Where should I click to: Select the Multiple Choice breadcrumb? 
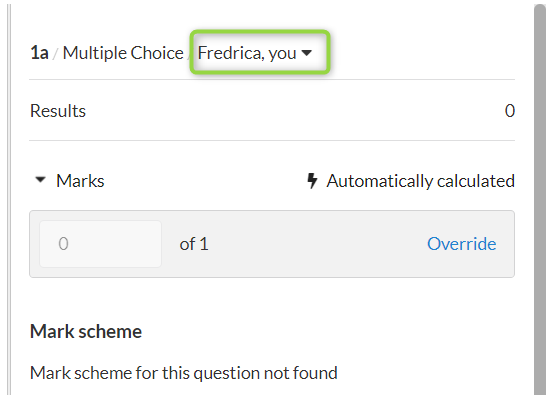pos(123,53)
